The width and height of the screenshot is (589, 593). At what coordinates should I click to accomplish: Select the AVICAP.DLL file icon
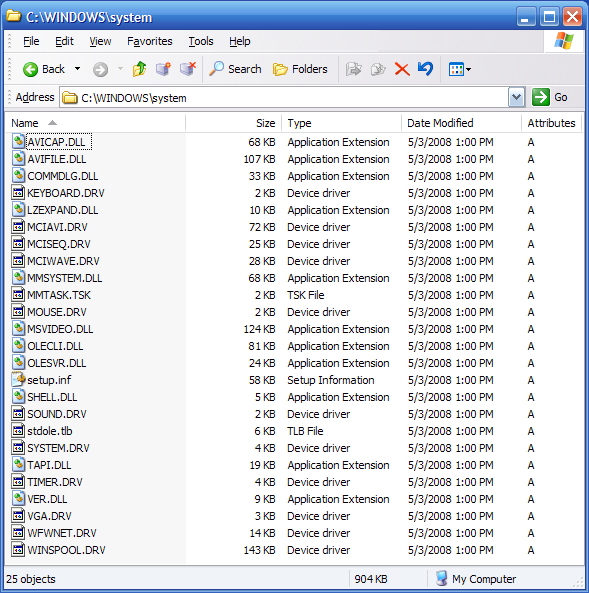point(18,142)
